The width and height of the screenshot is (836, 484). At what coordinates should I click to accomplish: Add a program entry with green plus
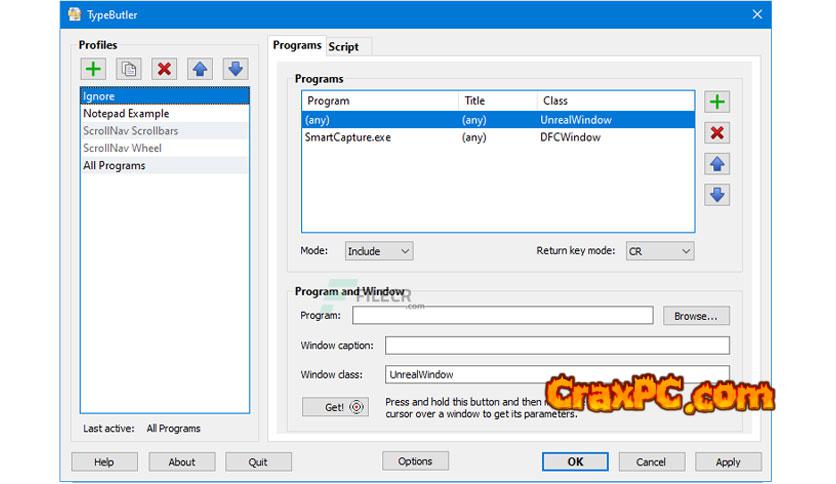717,101
